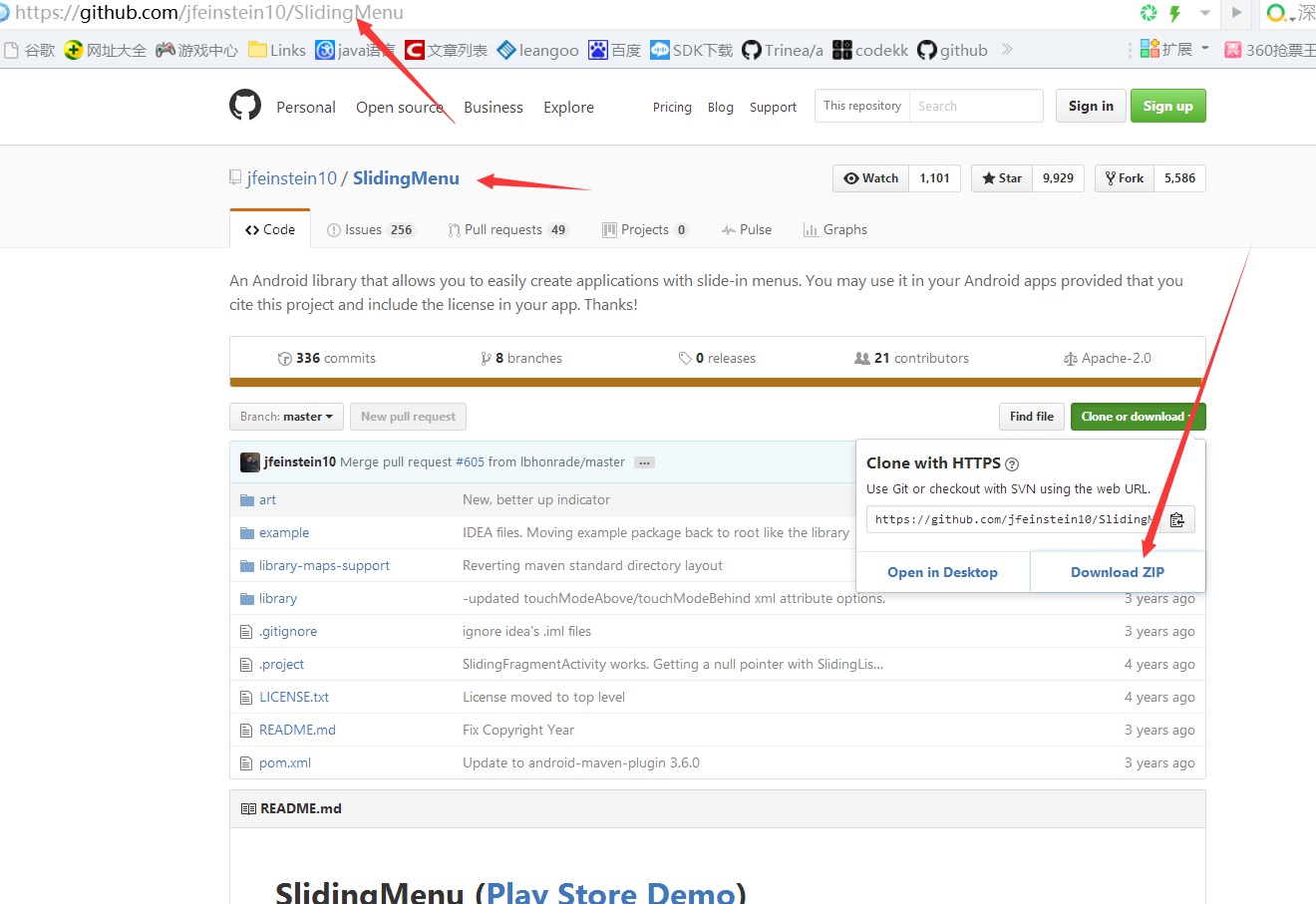Open the SDK下载 bookmark
1316x904 pixels.
point(691,50)
